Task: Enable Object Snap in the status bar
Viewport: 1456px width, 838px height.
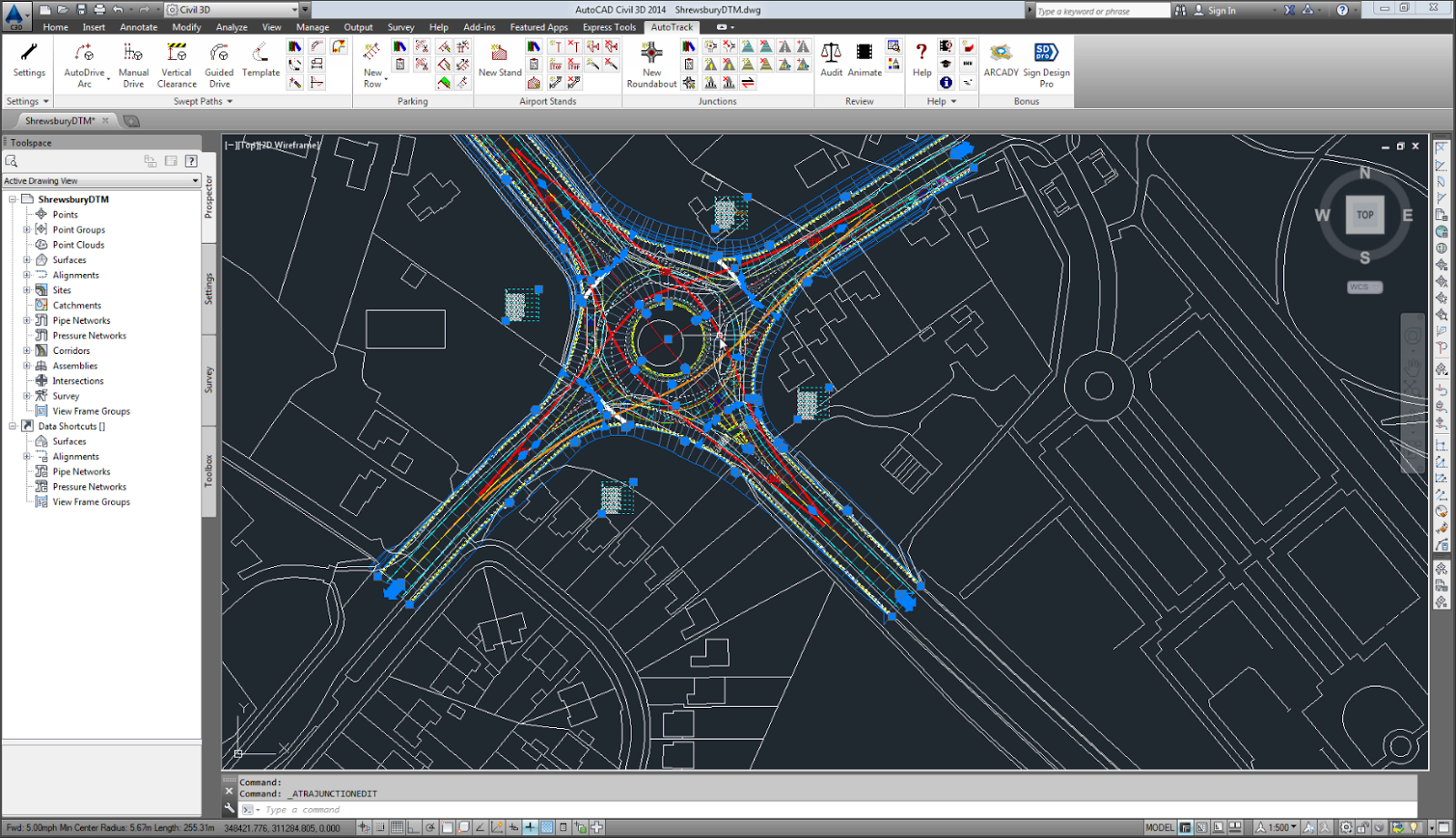Action: [x=448, y=828]
